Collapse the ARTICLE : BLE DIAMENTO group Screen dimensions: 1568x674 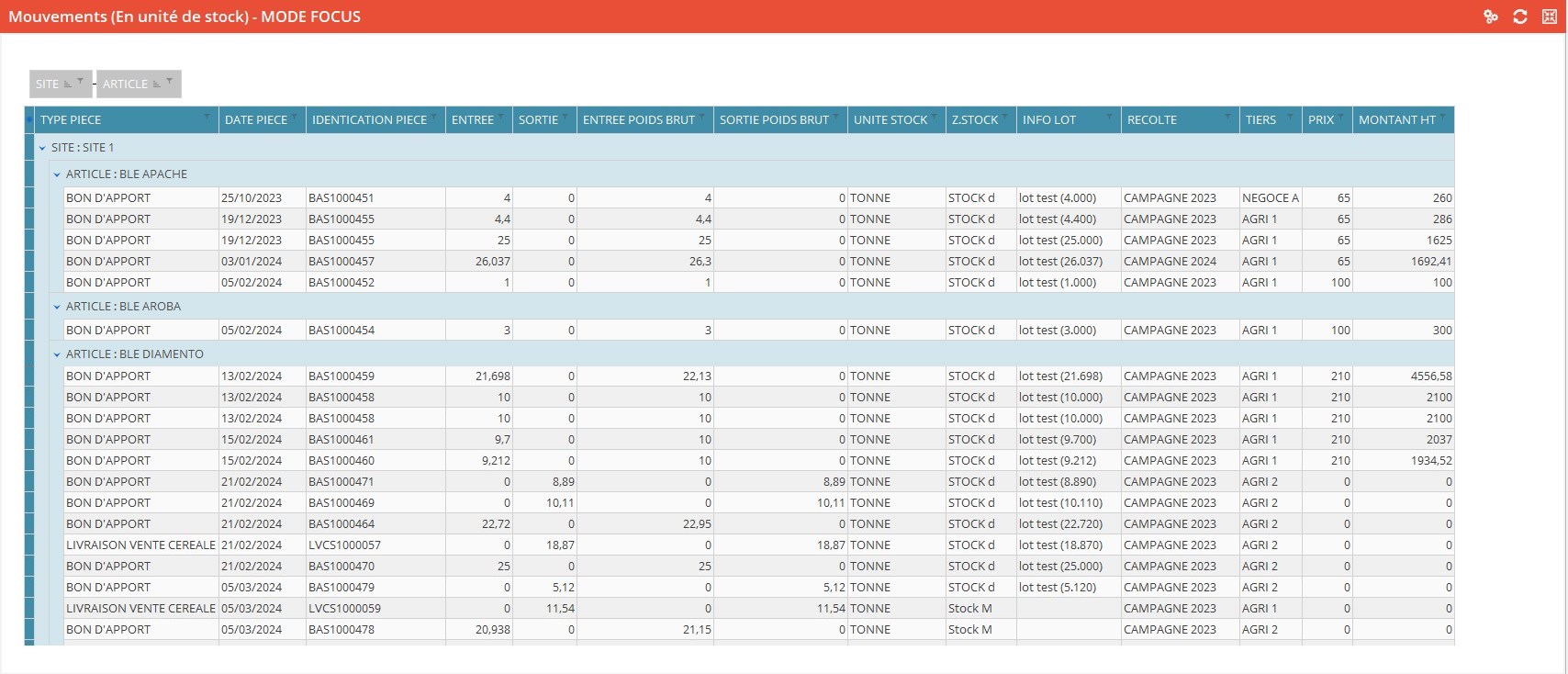tap(57, 354)
